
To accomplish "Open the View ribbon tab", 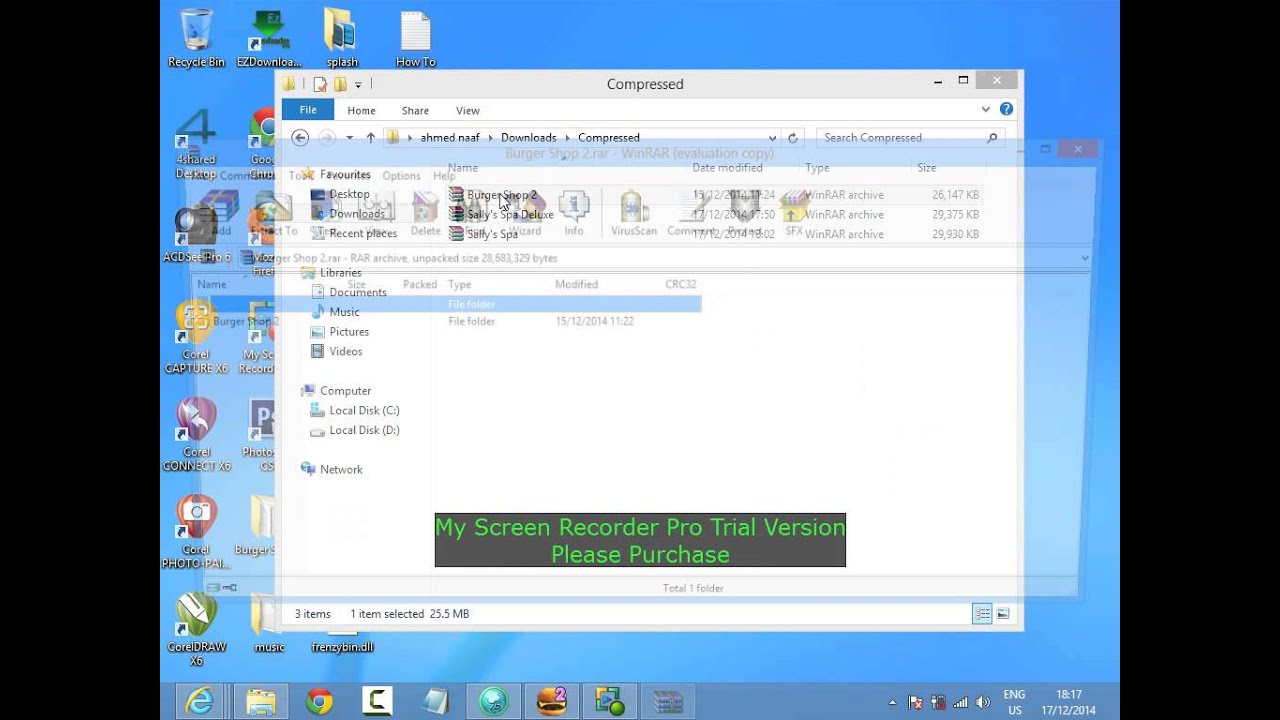I will tap(468, 110).
